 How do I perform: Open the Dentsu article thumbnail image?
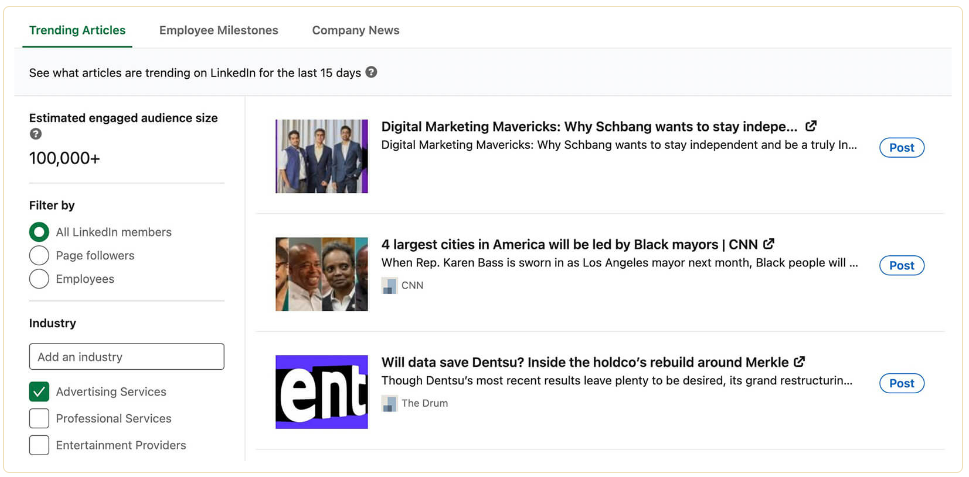click(321, 391)
